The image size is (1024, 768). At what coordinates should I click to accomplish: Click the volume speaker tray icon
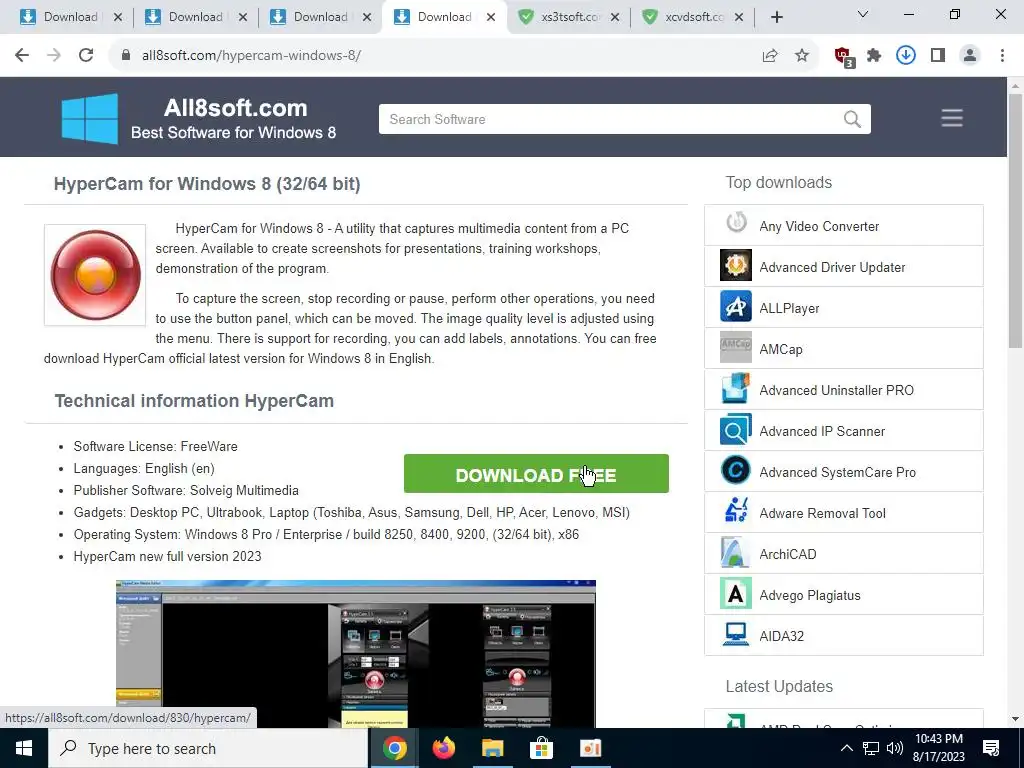click(x=895, y=748)
